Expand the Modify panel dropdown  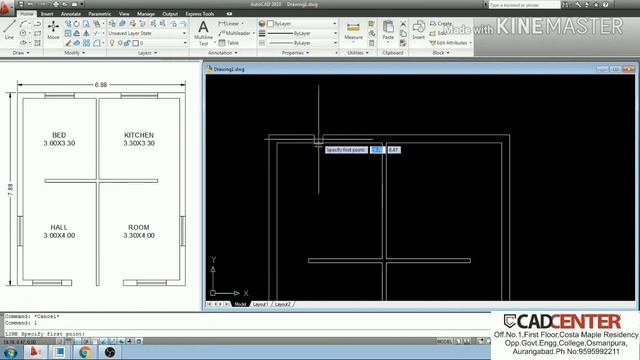[75, 53]
